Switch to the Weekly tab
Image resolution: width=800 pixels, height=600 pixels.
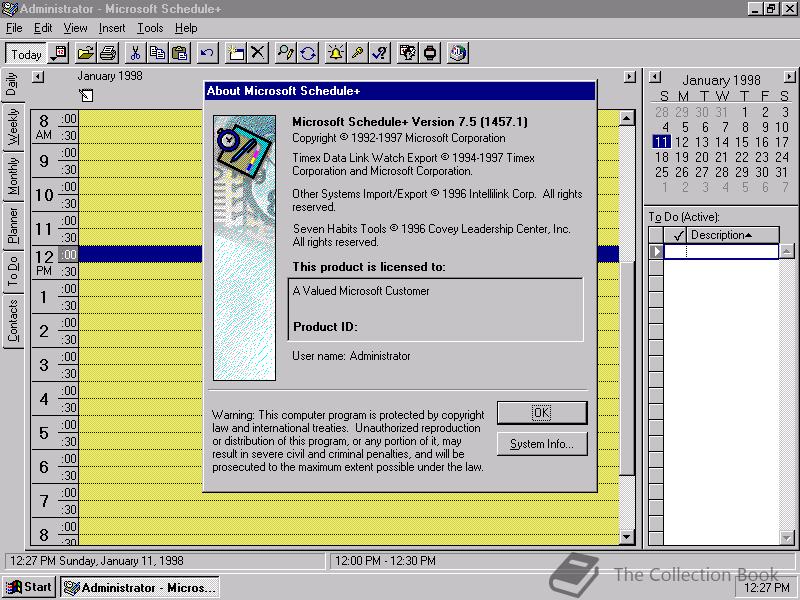coord(12,127)
